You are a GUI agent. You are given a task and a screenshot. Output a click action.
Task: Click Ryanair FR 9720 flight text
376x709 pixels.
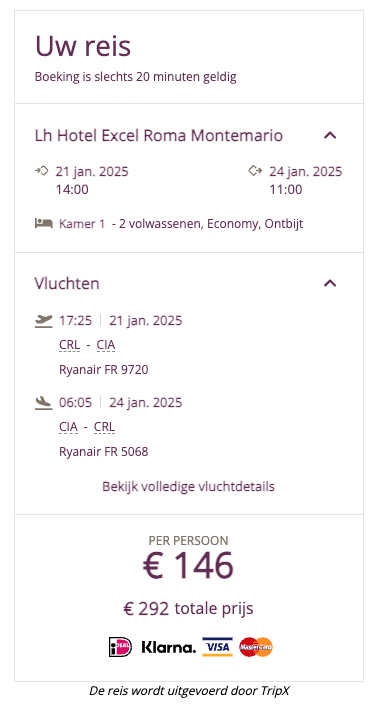click(x=103, y=370)
